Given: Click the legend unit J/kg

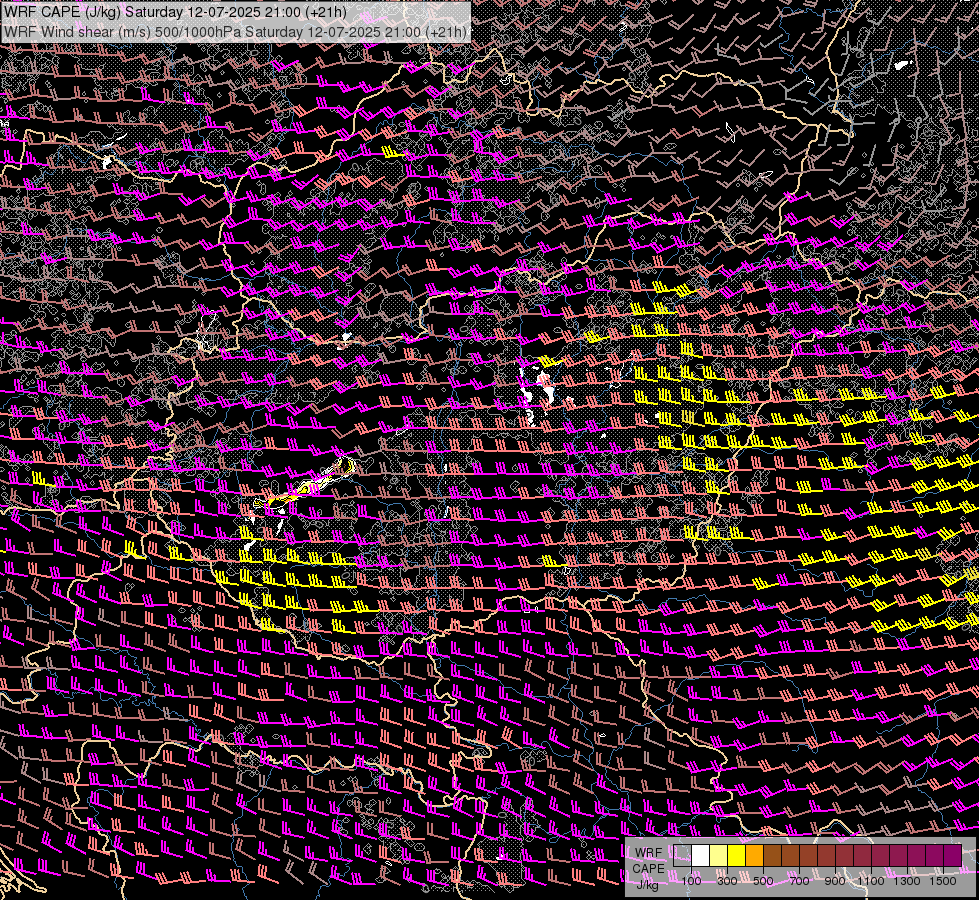Looking at the screenshot, I should [647, 885].
